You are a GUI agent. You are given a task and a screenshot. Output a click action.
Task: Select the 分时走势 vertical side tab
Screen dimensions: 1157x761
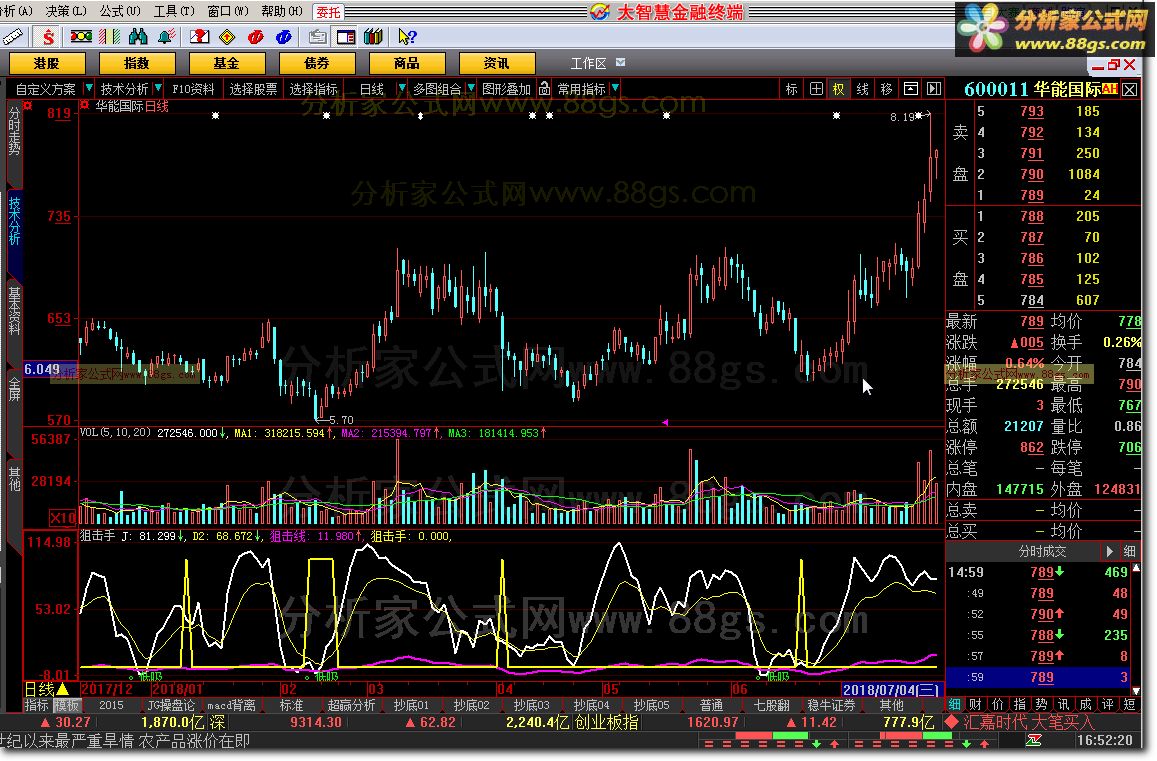pos(14,131)
